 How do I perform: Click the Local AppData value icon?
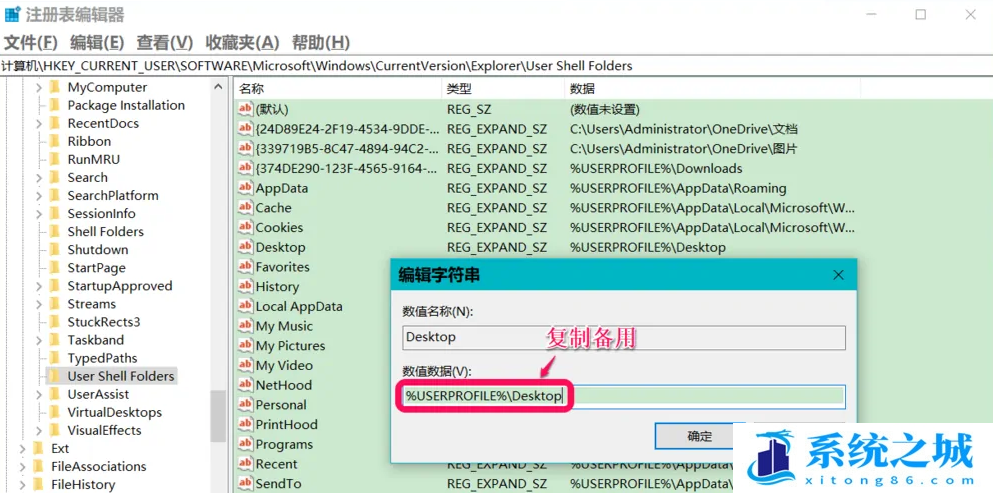point(245,306)
